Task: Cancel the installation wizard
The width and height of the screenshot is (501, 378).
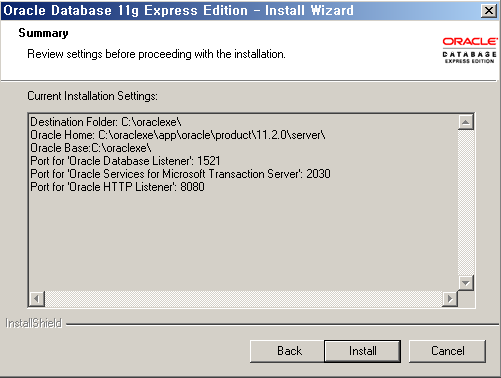Action: click(x=447, y=351)
